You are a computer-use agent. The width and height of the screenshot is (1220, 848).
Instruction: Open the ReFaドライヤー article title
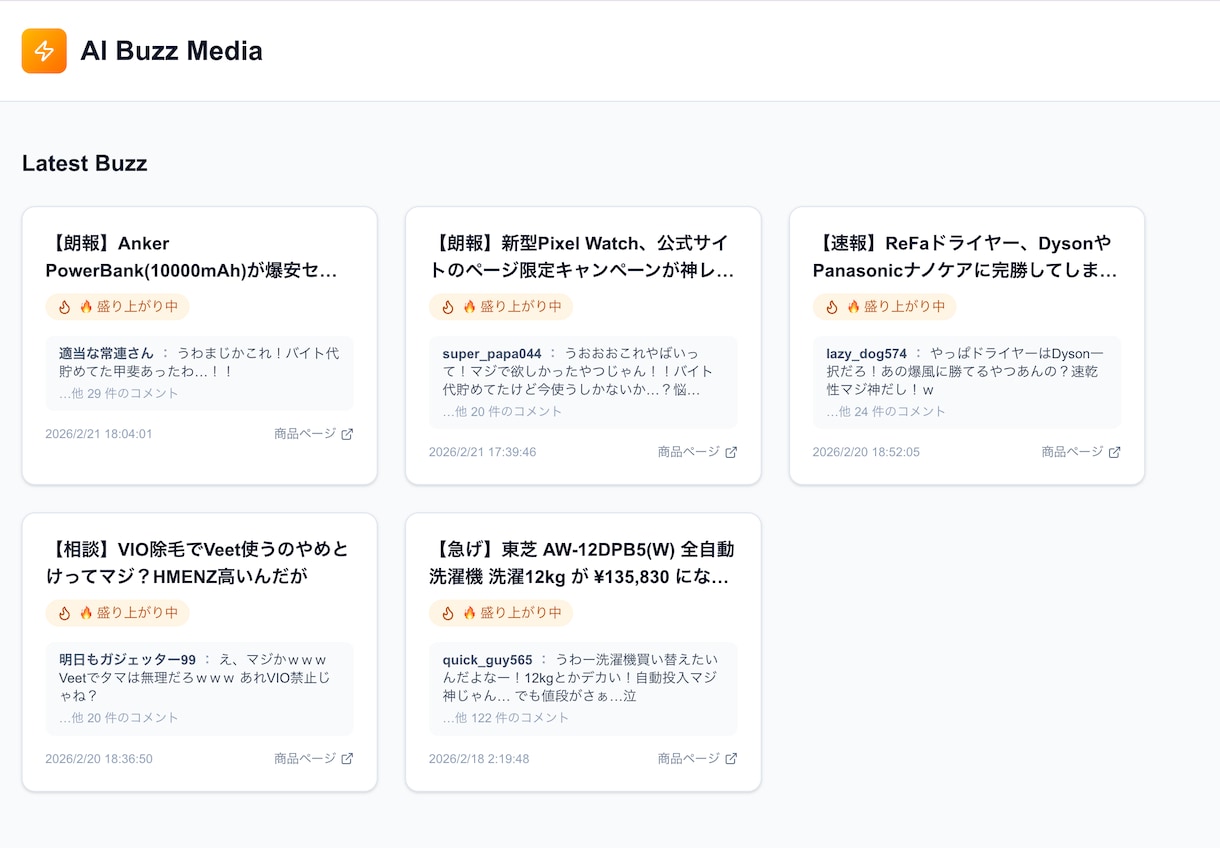967,257
